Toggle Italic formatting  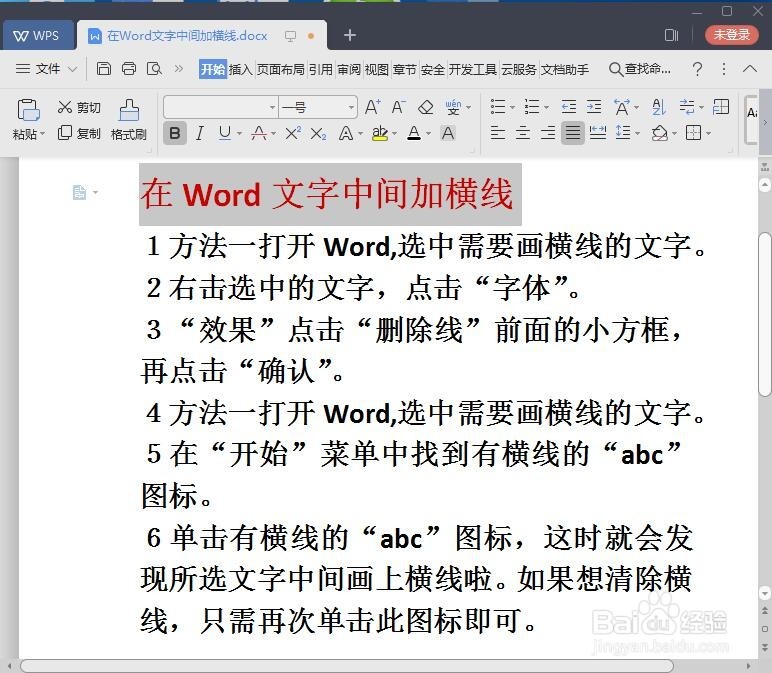point(199,133)
